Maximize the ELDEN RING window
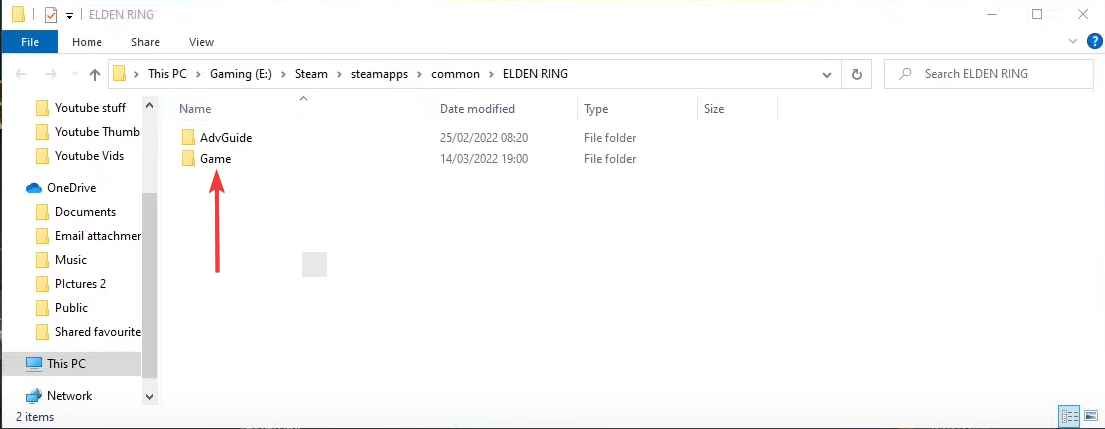Screen dimensions: 1105x429 pyautogui.click(x=1037, y=14)
